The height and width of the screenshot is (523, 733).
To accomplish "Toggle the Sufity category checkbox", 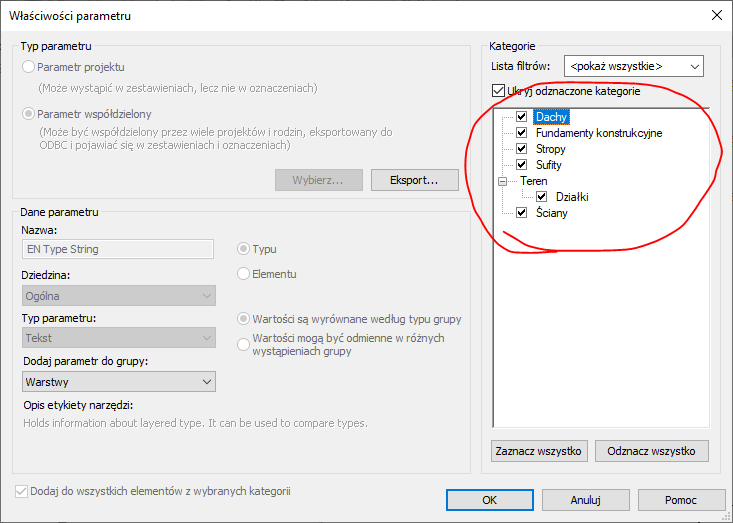I will click(x=521, y=165).
